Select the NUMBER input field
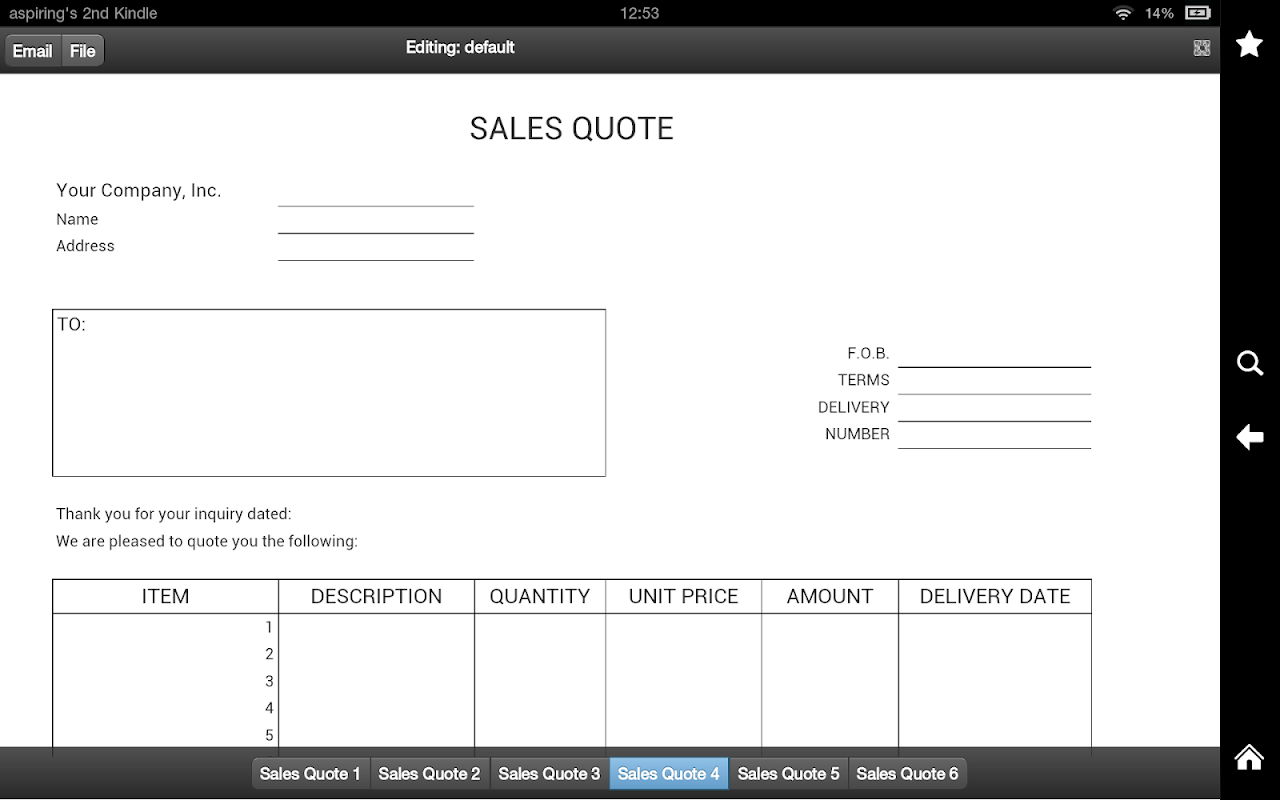 tap(994, 435)
